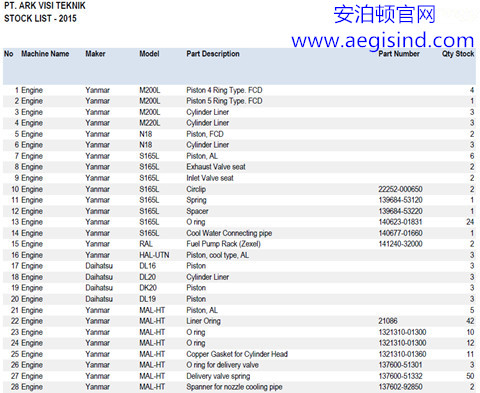The height and width of the screenshot is (393, 480).
Task: Select the DL16 model cell
Action: tap(148, 266)
